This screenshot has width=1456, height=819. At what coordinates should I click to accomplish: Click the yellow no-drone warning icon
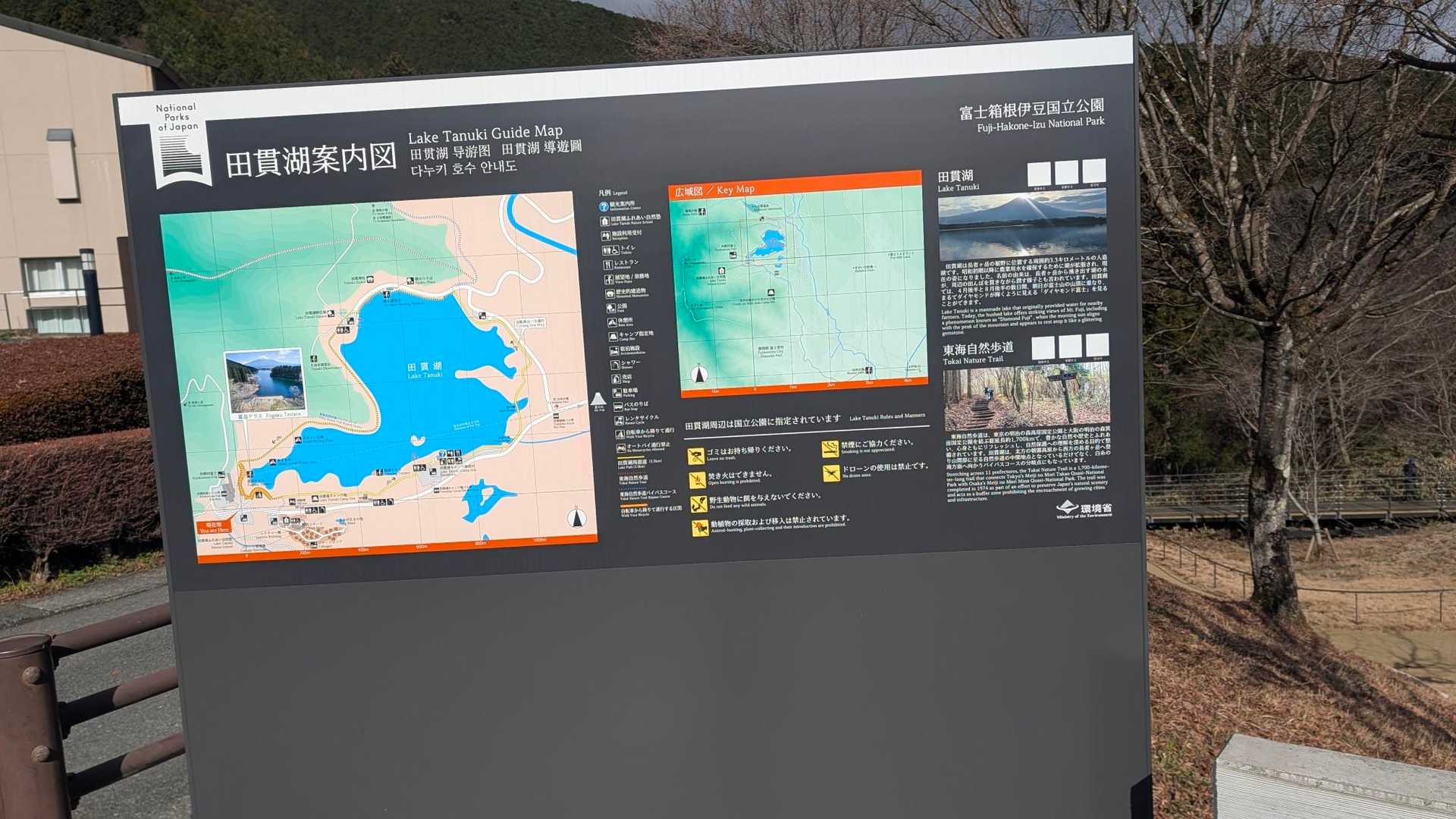831,474
